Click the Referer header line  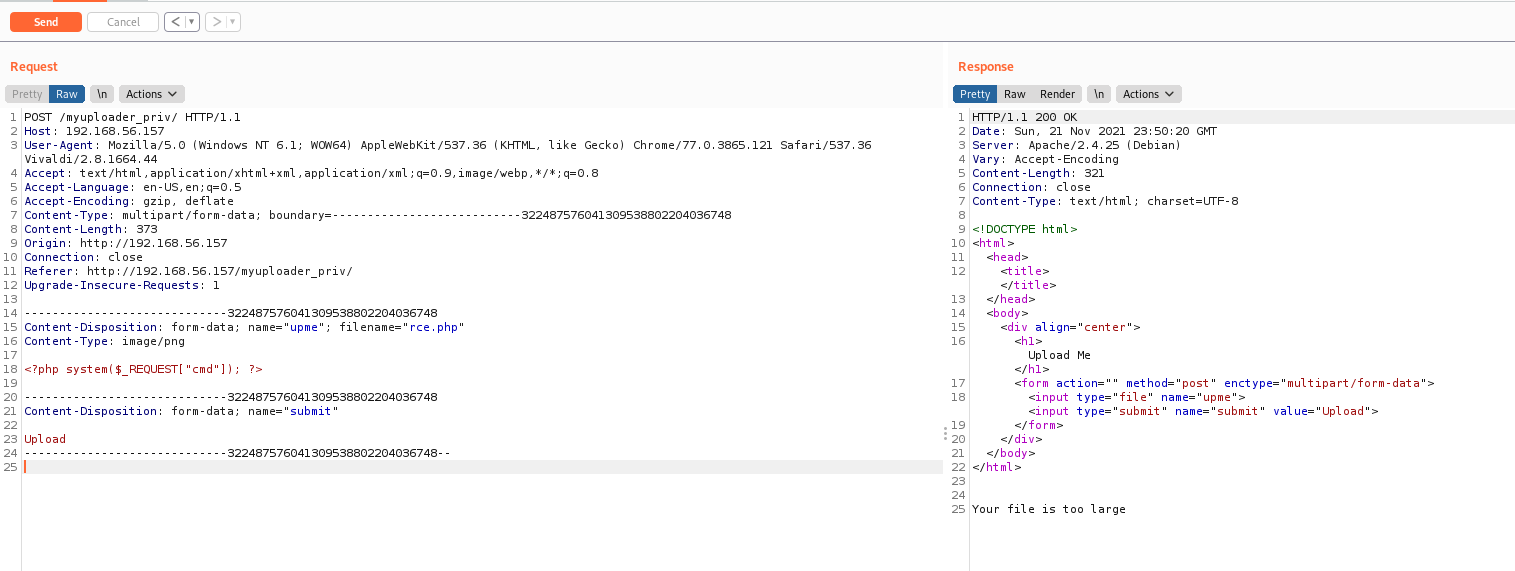[x=188, y=271]
